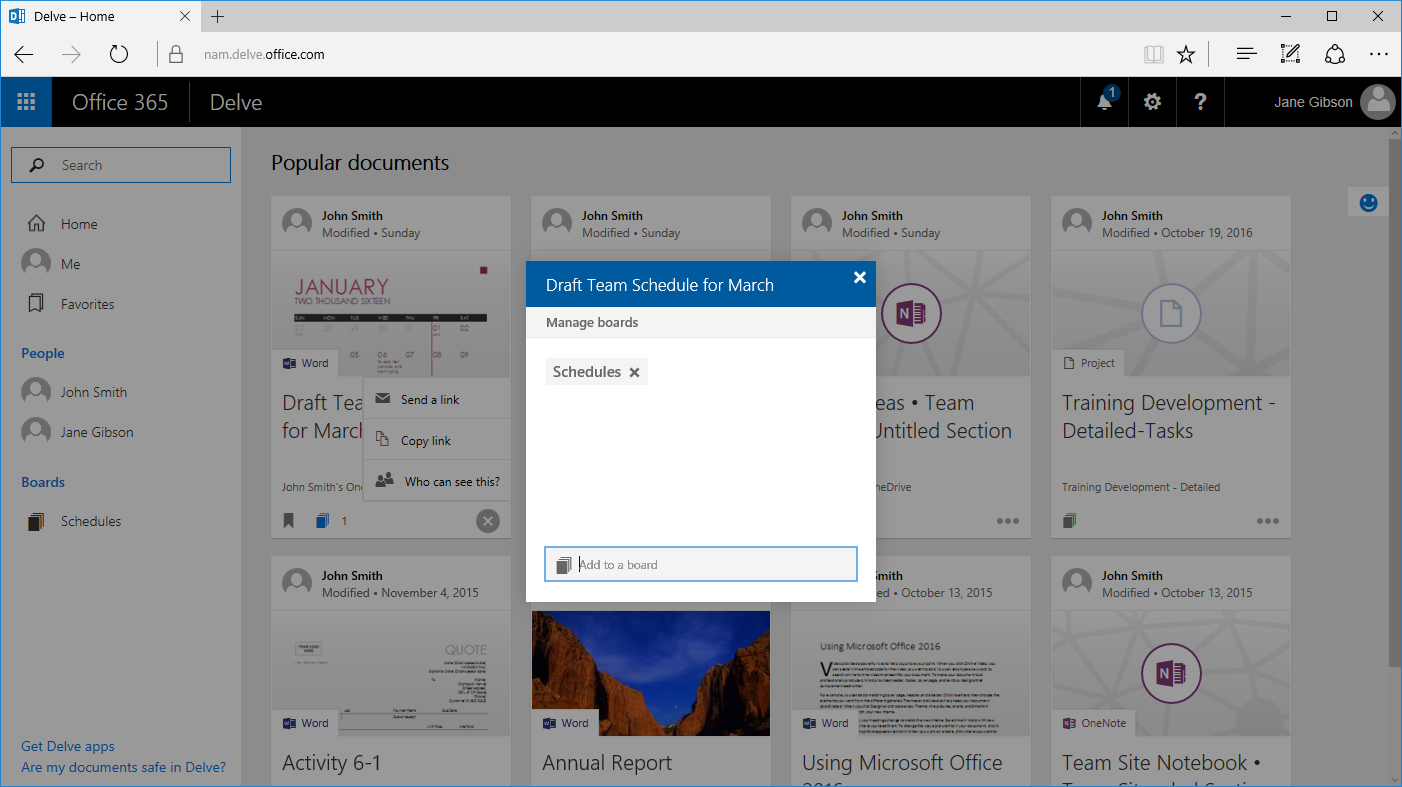This screenshot has width=1402, height=787.
Task: Click the browser Share icon
Action: pyautogui.click(x=1335, y=54)
